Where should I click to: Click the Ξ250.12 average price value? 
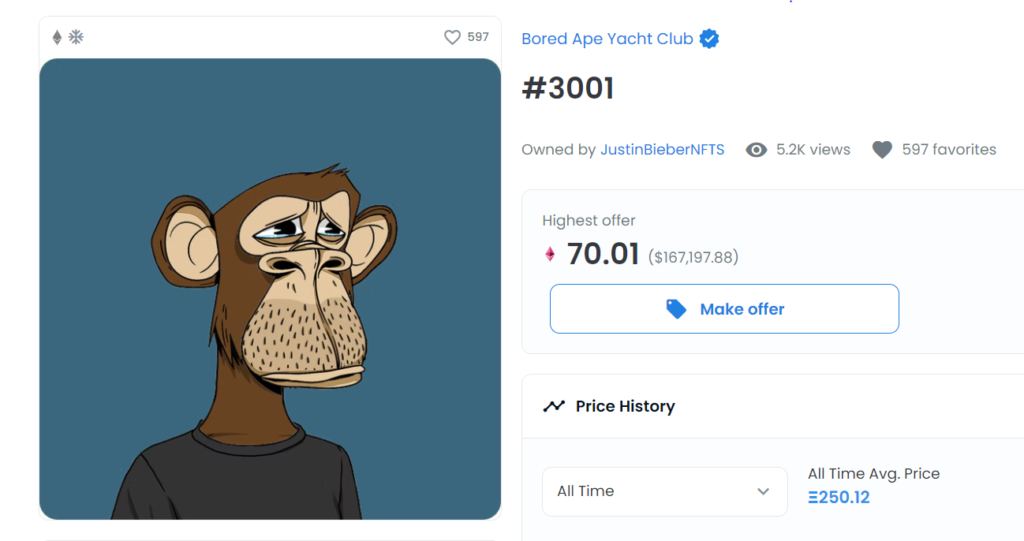coord(839,497)
